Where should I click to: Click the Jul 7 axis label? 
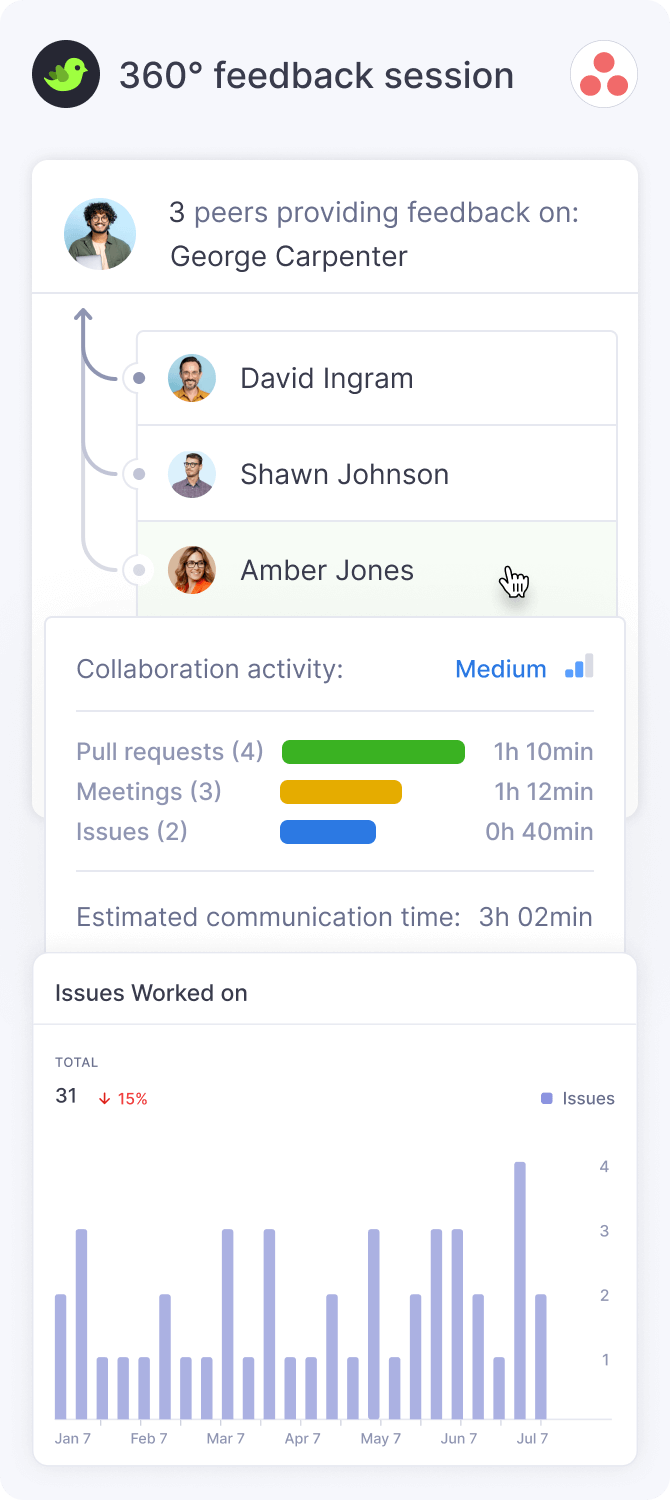pyautogui.click(x=532, y=1439)
